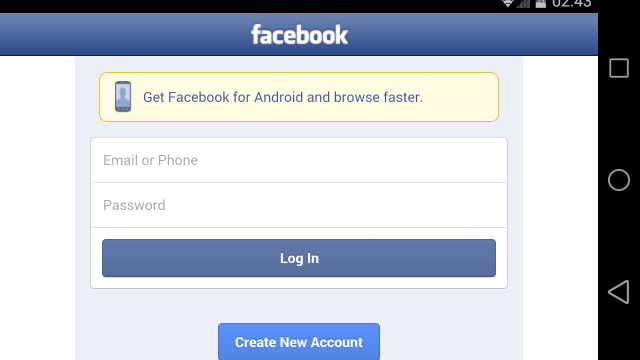This screenshot has height=360, width=640.
Task: Tap the Android recent apps square button
Action: pos(619,68)
